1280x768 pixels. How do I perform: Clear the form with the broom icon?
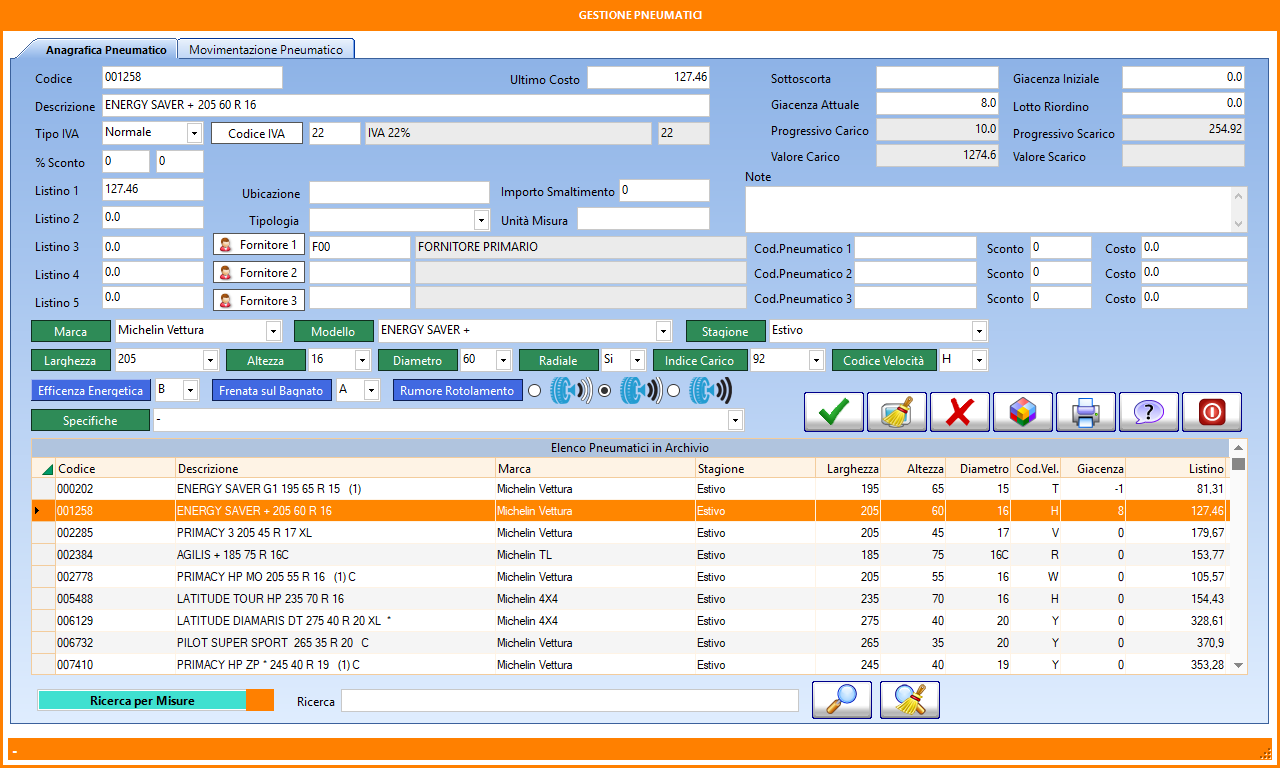pos(897,412)
